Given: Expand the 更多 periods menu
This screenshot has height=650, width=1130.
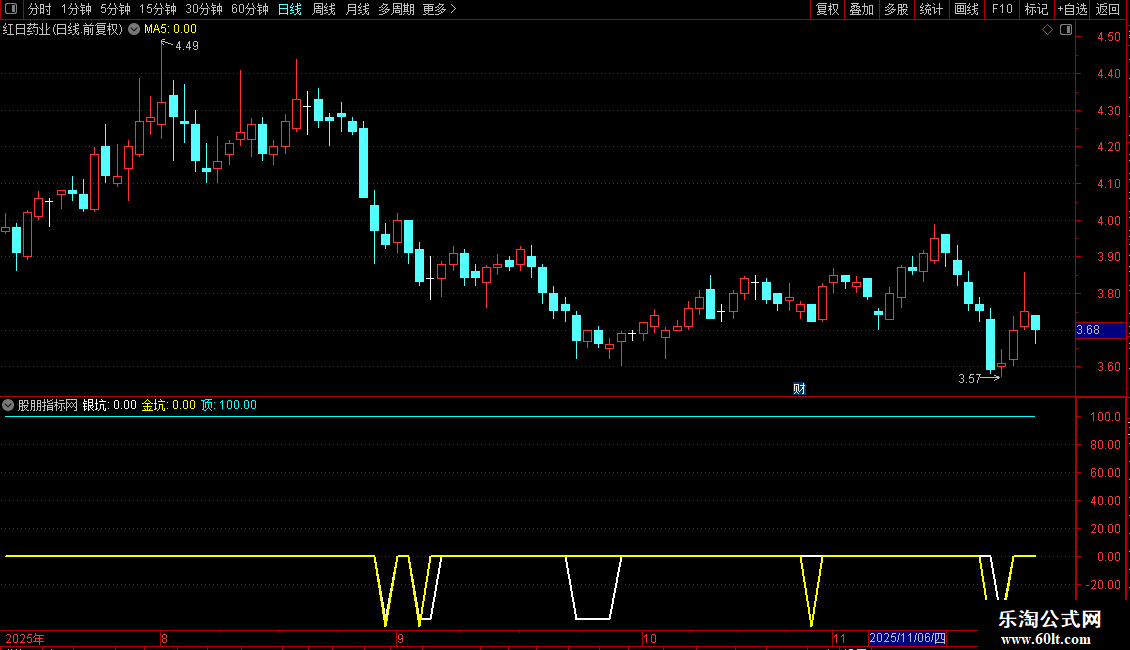Looking at the screenshot, I should pos(440,9).
